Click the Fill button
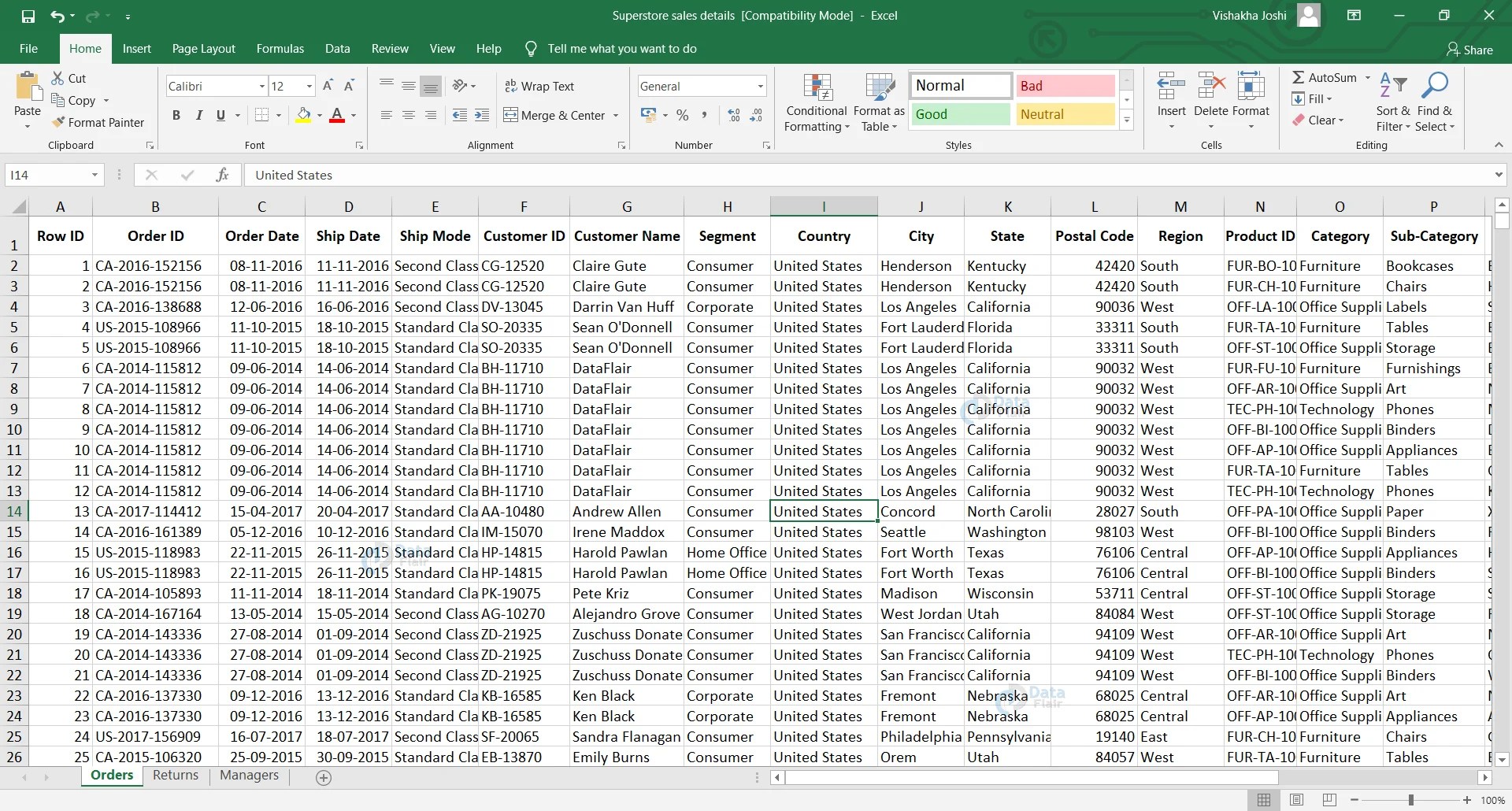 [1312, 98]
